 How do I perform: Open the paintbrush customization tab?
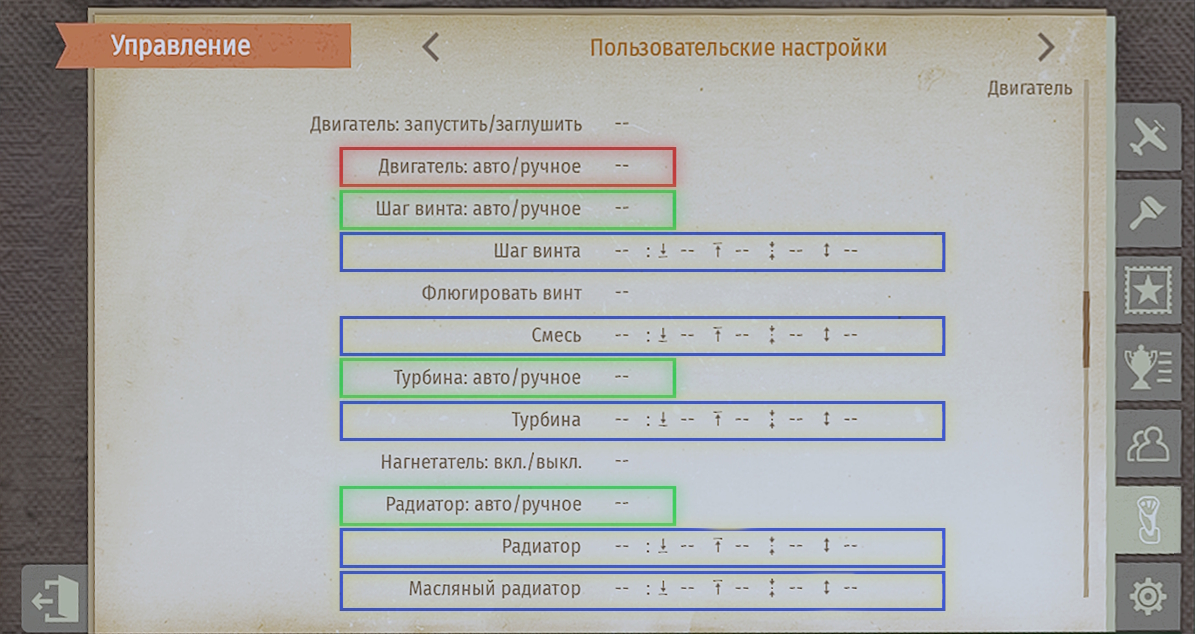coord(1148,215)
